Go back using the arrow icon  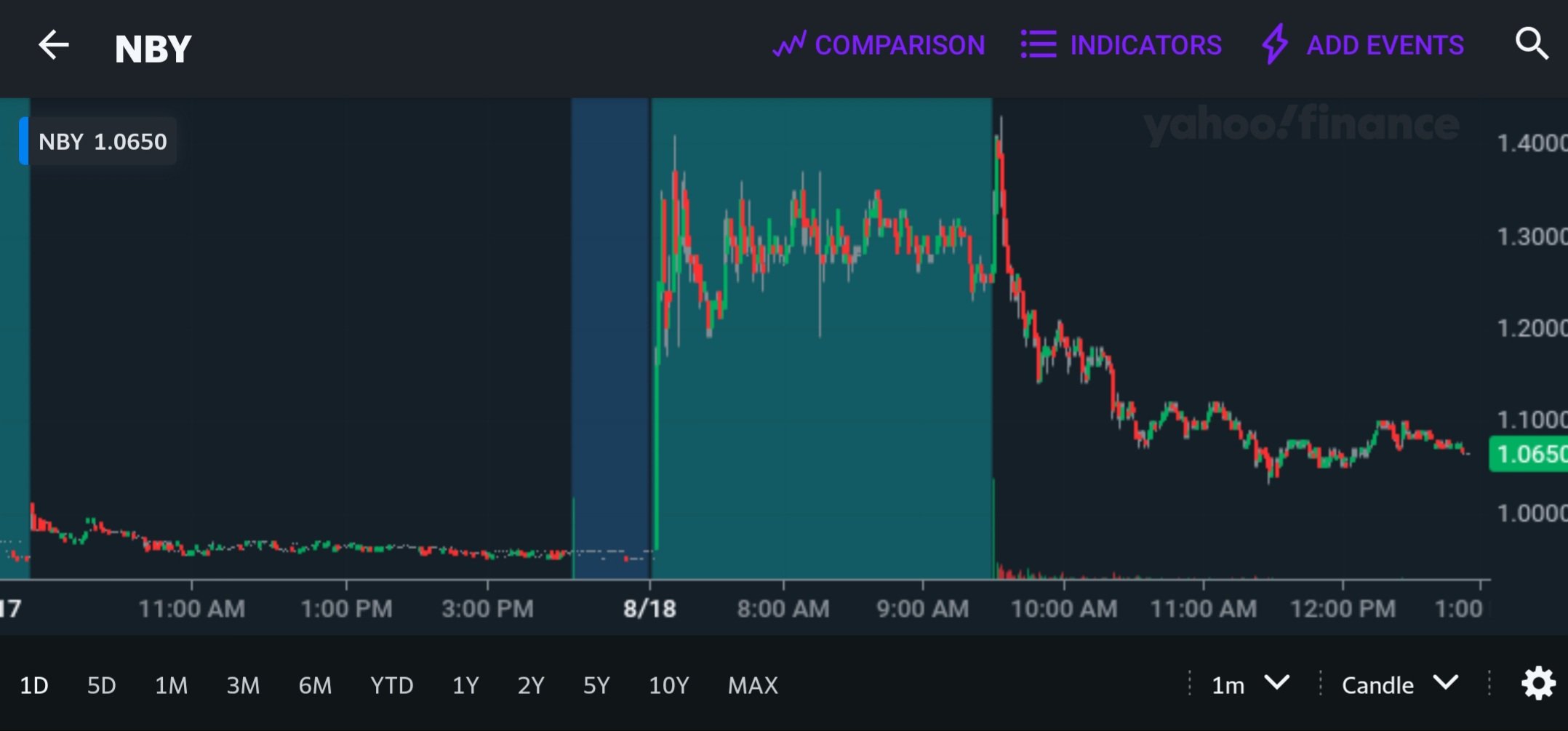(54, 45)
